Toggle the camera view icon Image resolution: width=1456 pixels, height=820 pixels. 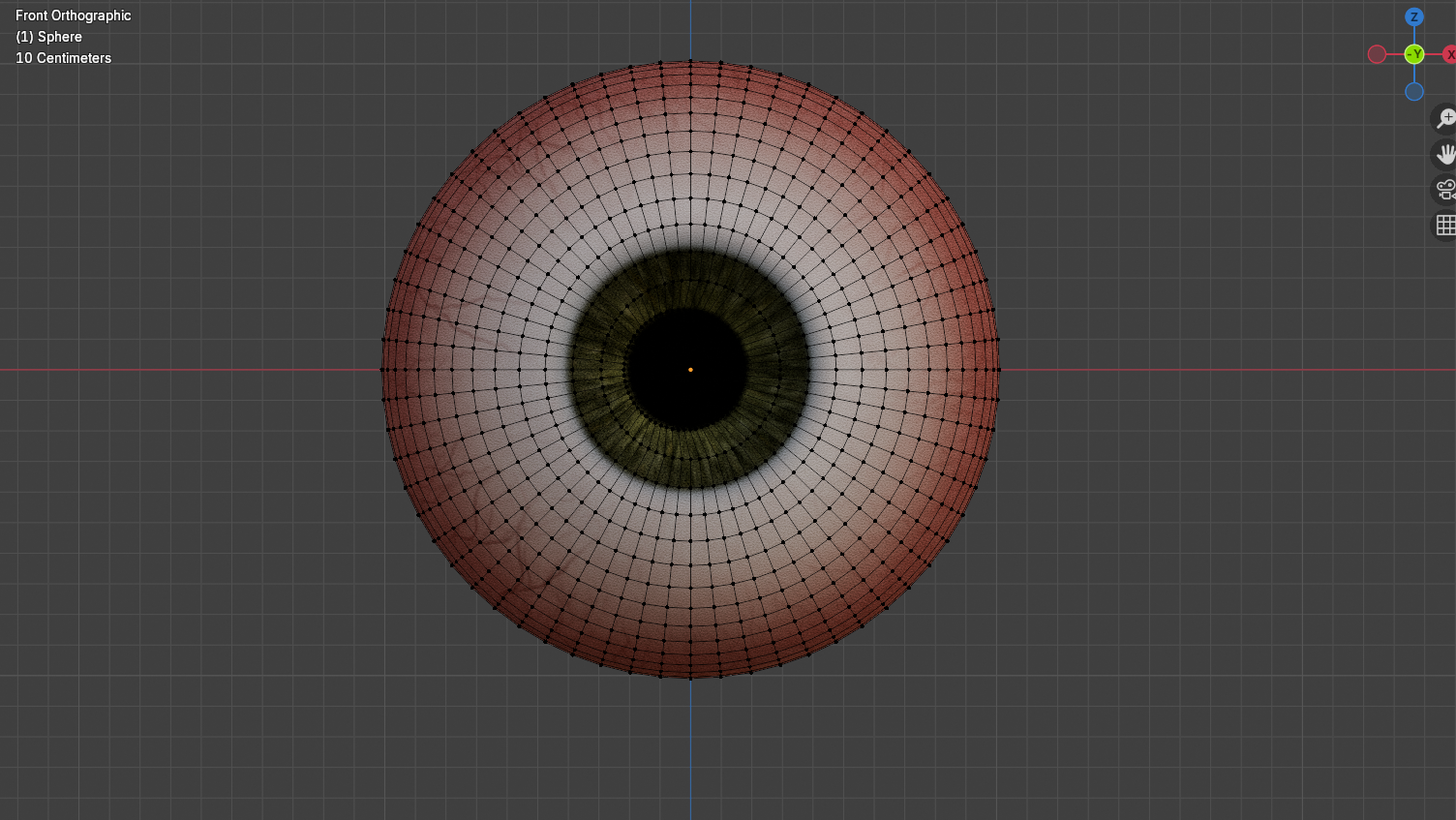click(1445, 190)
